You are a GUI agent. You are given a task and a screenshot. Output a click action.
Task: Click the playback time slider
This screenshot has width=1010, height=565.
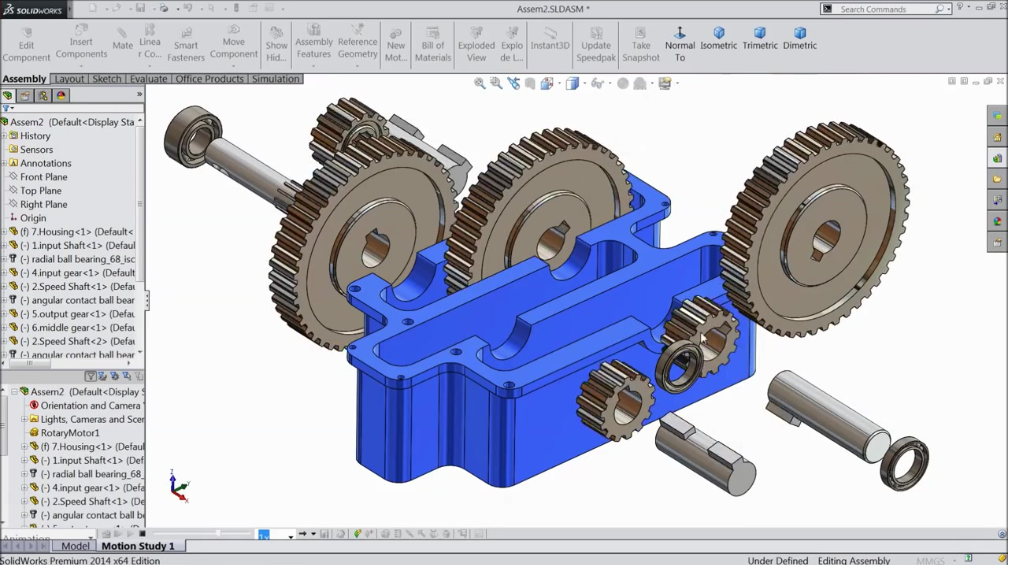[x=202, y=533]
